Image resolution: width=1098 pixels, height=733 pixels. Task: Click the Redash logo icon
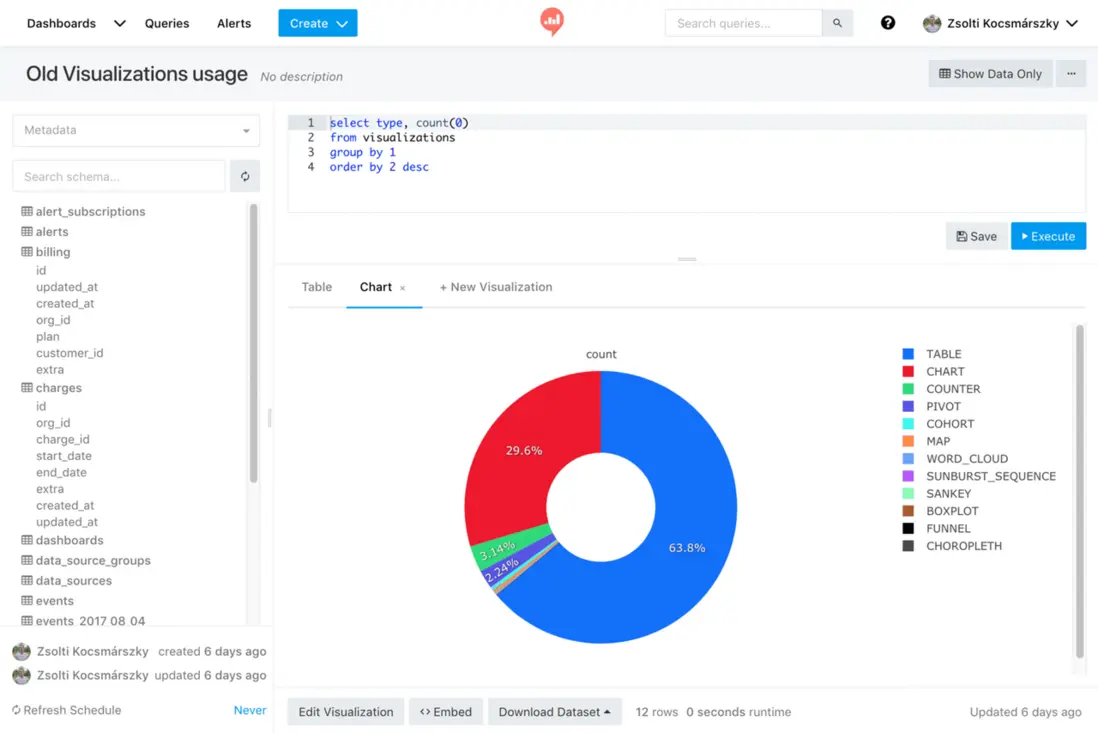point(551,21)
